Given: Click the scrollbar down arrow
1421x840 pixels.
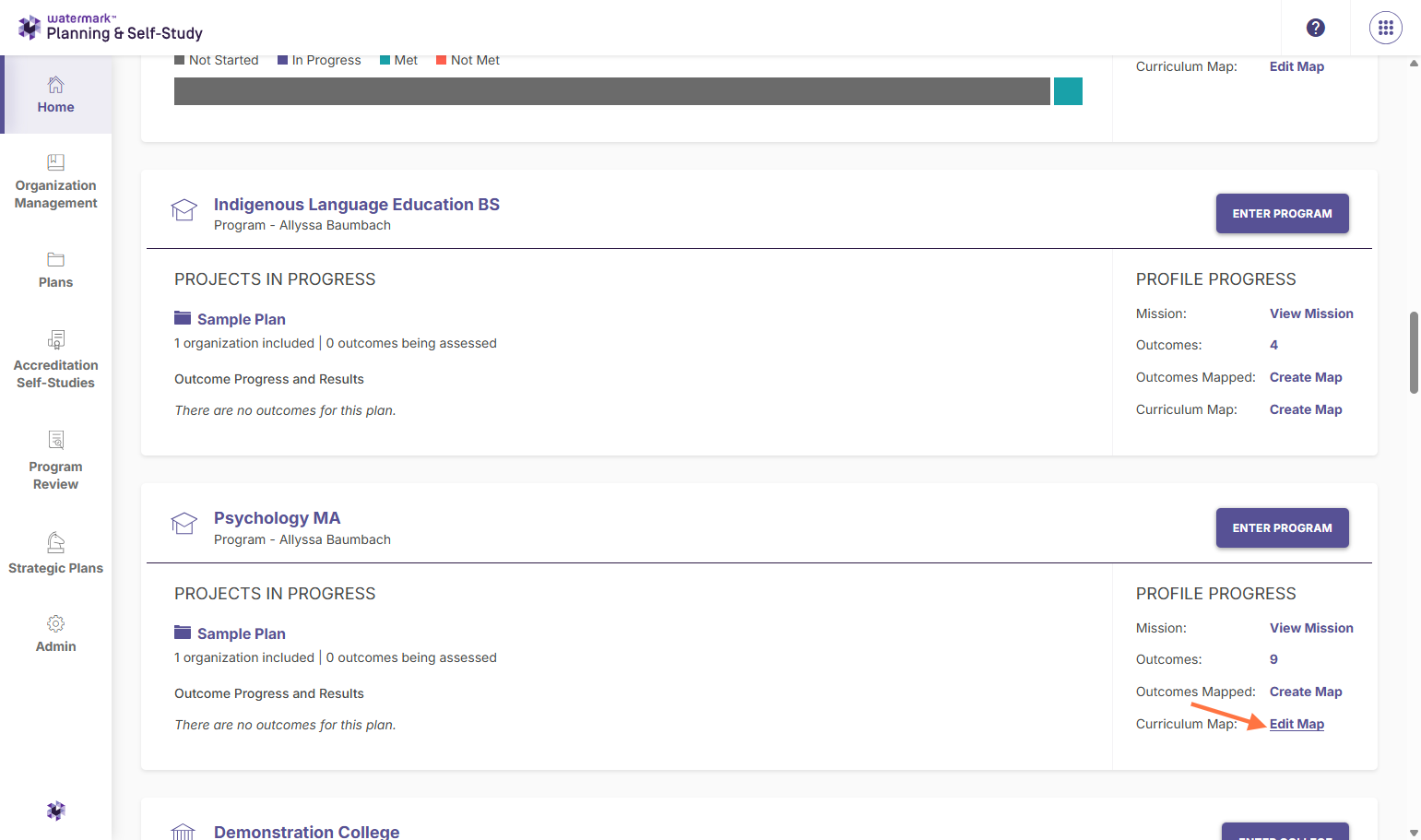Looking at the screenshot, I should pyautogui.click(x=1414, y=833).
